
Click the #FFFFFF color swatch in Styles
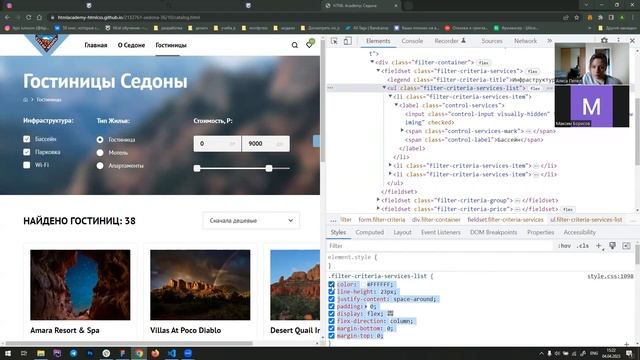click(363, 284)
